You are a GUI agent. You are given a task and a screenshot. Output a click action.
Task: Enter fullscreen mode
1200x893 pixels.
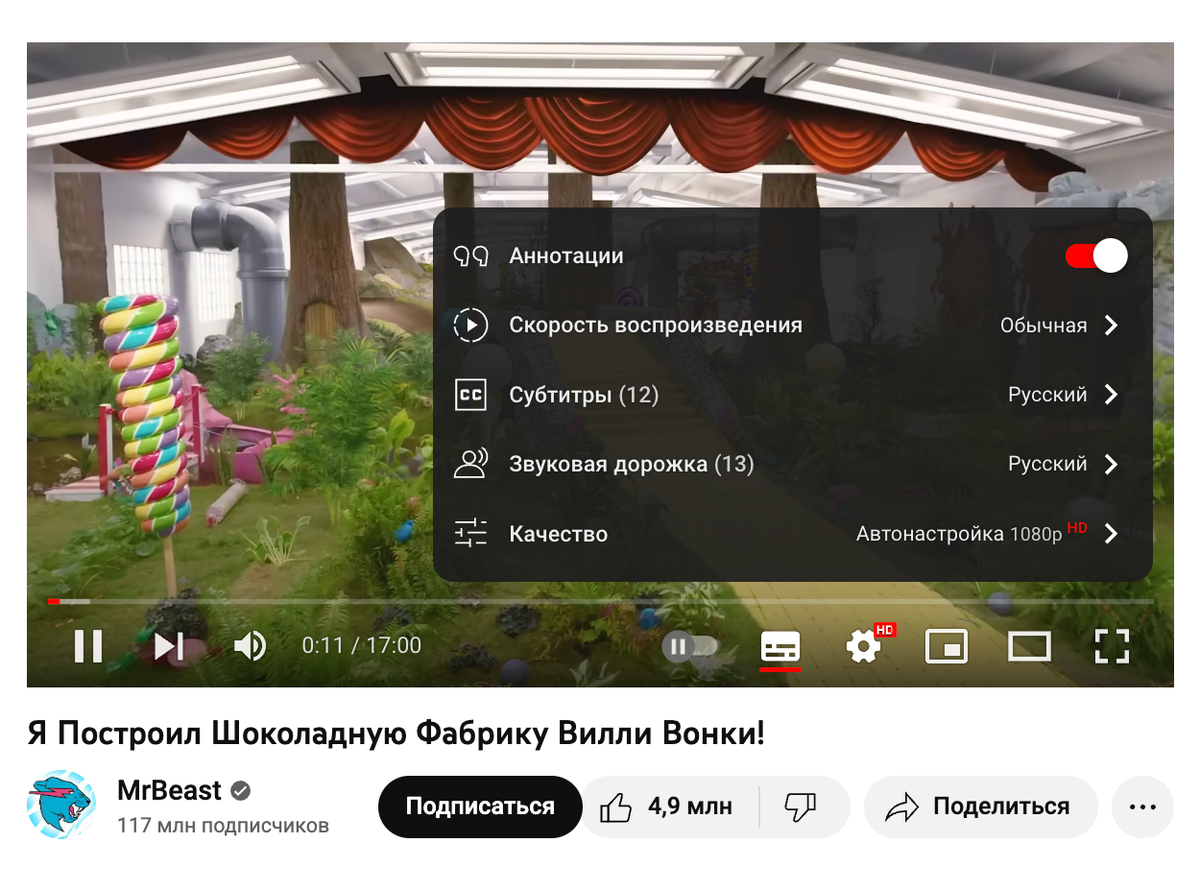pos(1111,647)
